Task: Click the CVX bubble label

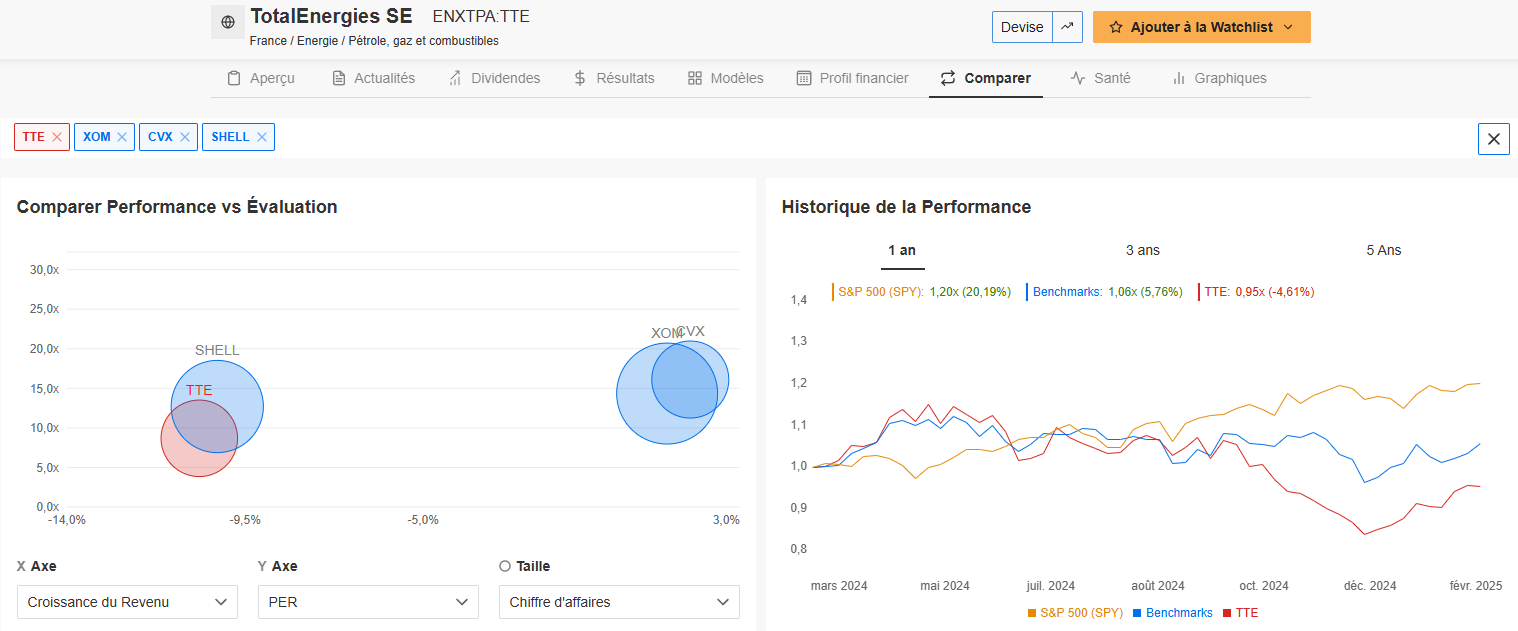Action: pos(691,331)
